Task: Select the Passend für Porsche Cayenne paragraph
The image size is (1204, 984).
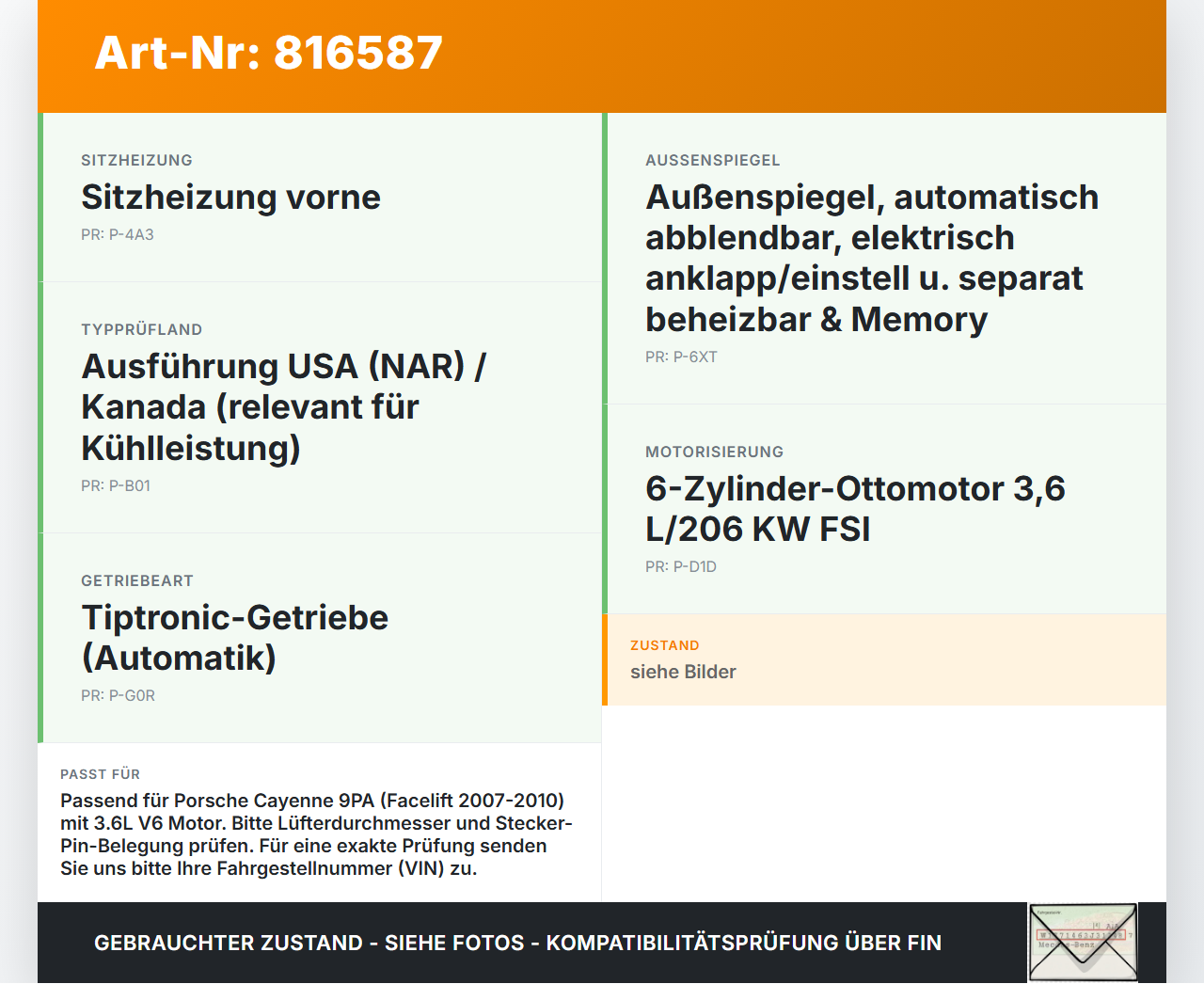Action: [317, 834]
